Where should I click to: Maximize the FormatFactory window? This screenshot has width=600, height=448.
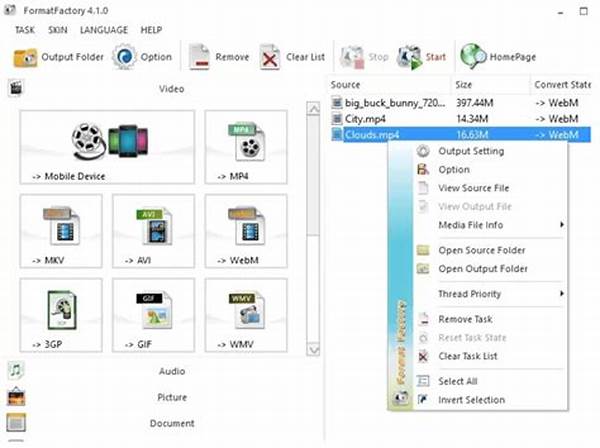click(584, 11)
